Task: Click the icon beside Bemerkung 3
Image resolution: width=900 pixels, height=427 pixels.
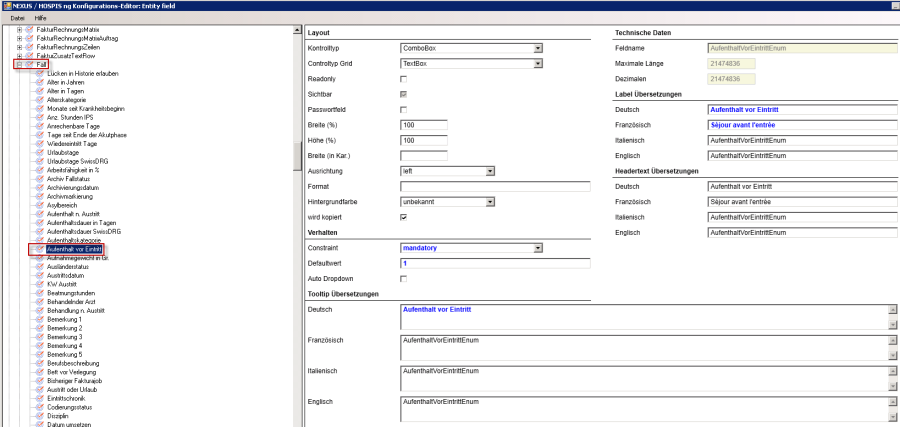Action: [x=40, y=336]
